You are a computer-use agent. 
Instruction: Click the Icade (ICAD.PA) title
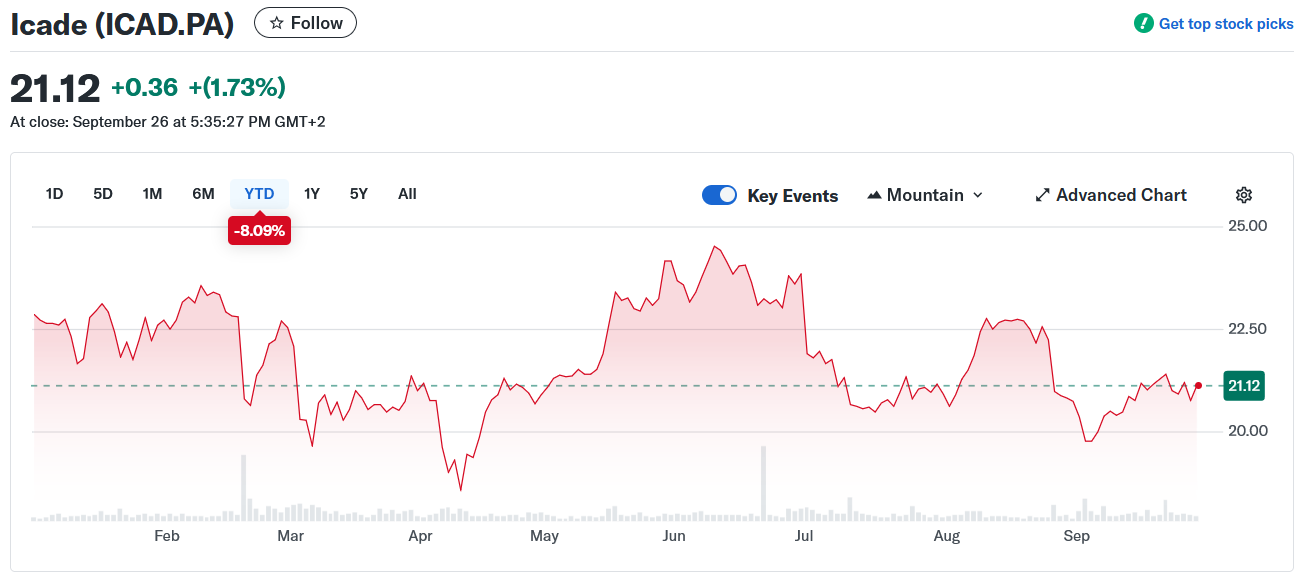point(122,24)
